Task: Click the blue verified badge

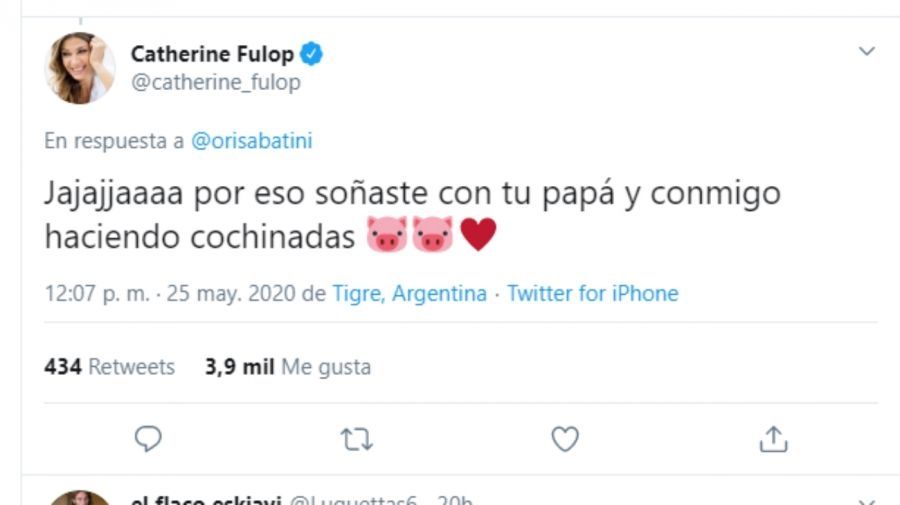Action: (312, 54)
